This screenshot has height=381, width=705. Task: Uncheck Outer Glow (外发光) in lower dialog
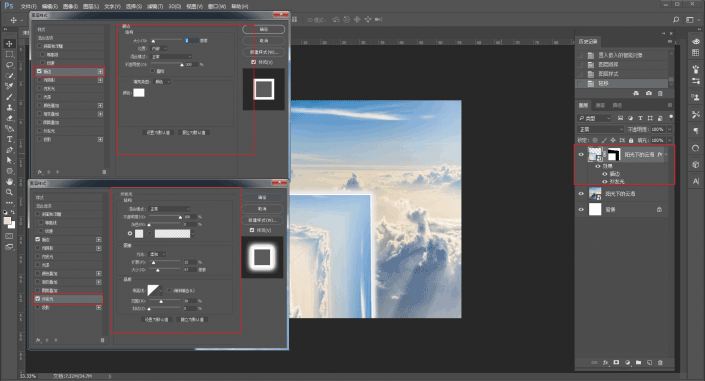click(38, 299)
